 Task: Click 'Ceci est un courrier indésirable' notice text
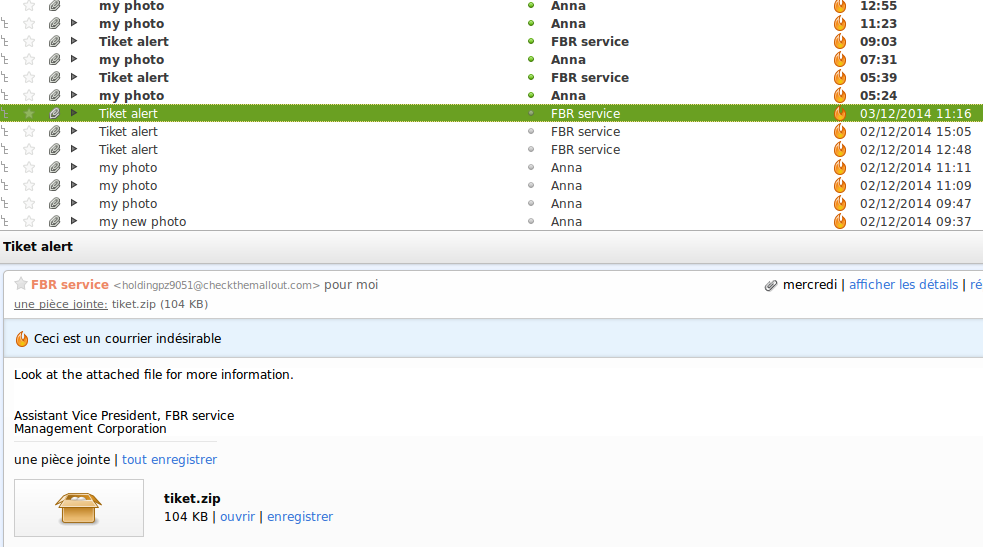point(127,339)
